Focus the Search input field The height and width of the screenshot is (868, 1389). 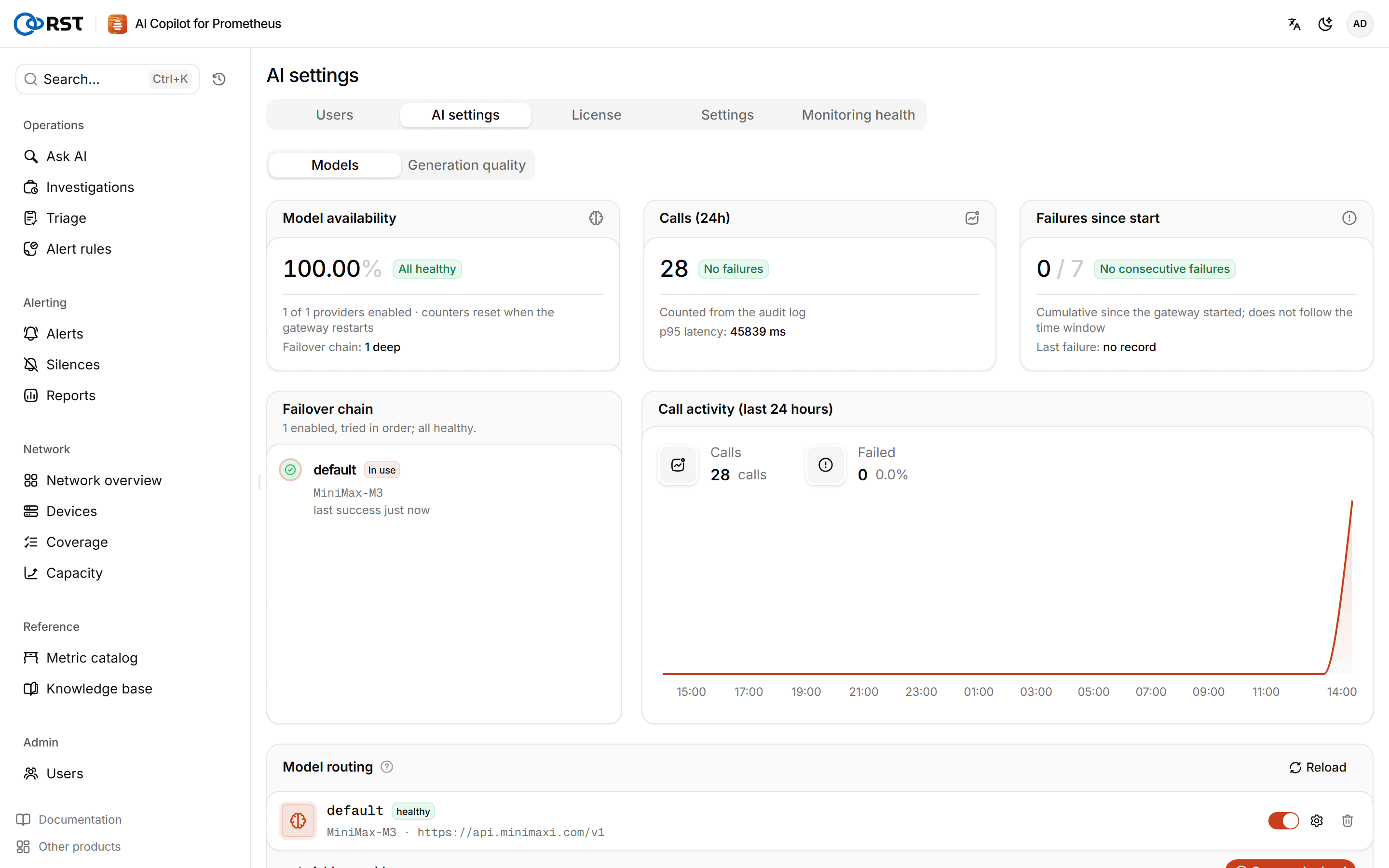tap(108, 79)
